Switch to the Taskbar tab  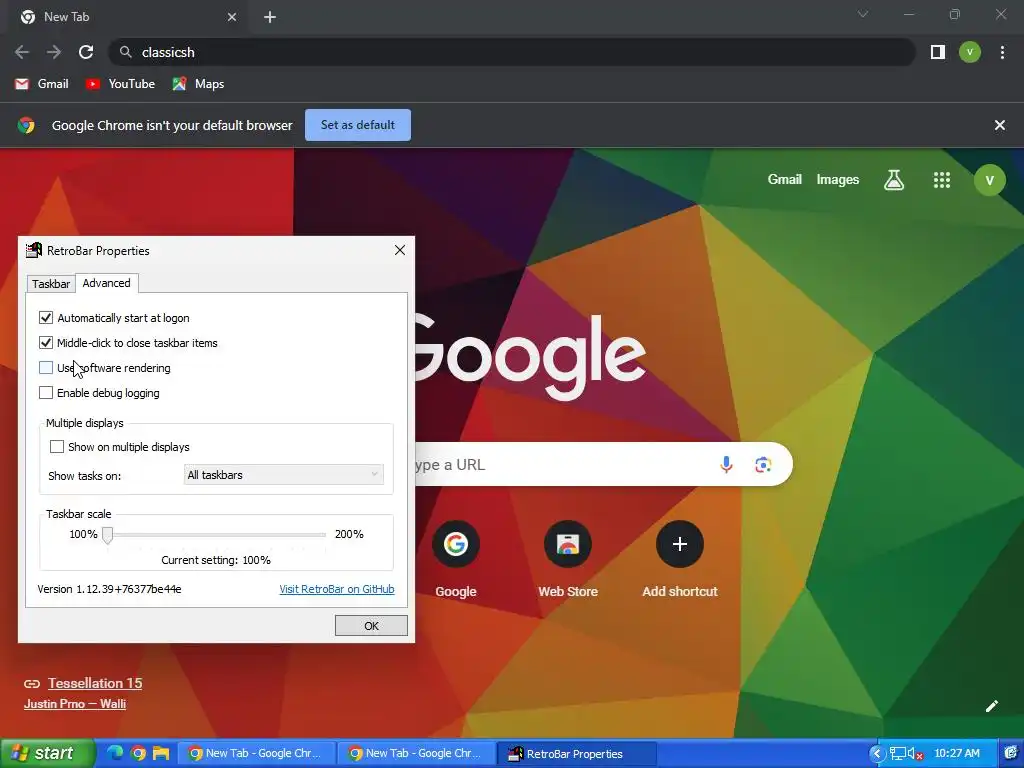(51, 284)
